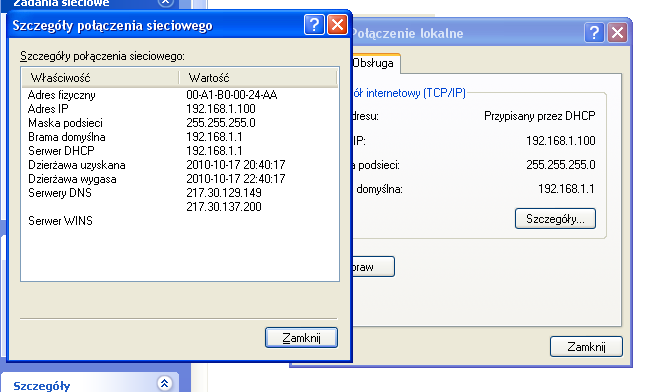Select the Dzierżawa uzyskana row
Screen dimensions: 670x392
180,165
